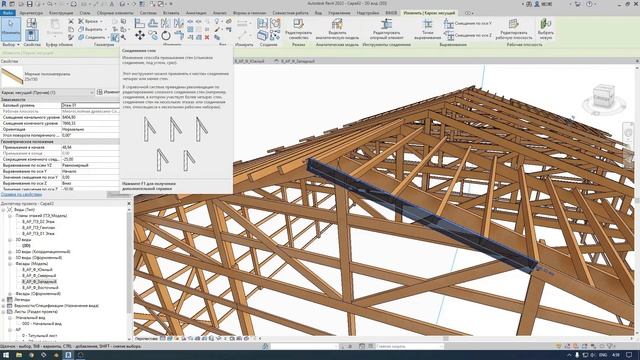The width and height of the screenshot is (640, 360).
Task: Click the Save icon in quick access toolbar
Action: tap(29, 4)
